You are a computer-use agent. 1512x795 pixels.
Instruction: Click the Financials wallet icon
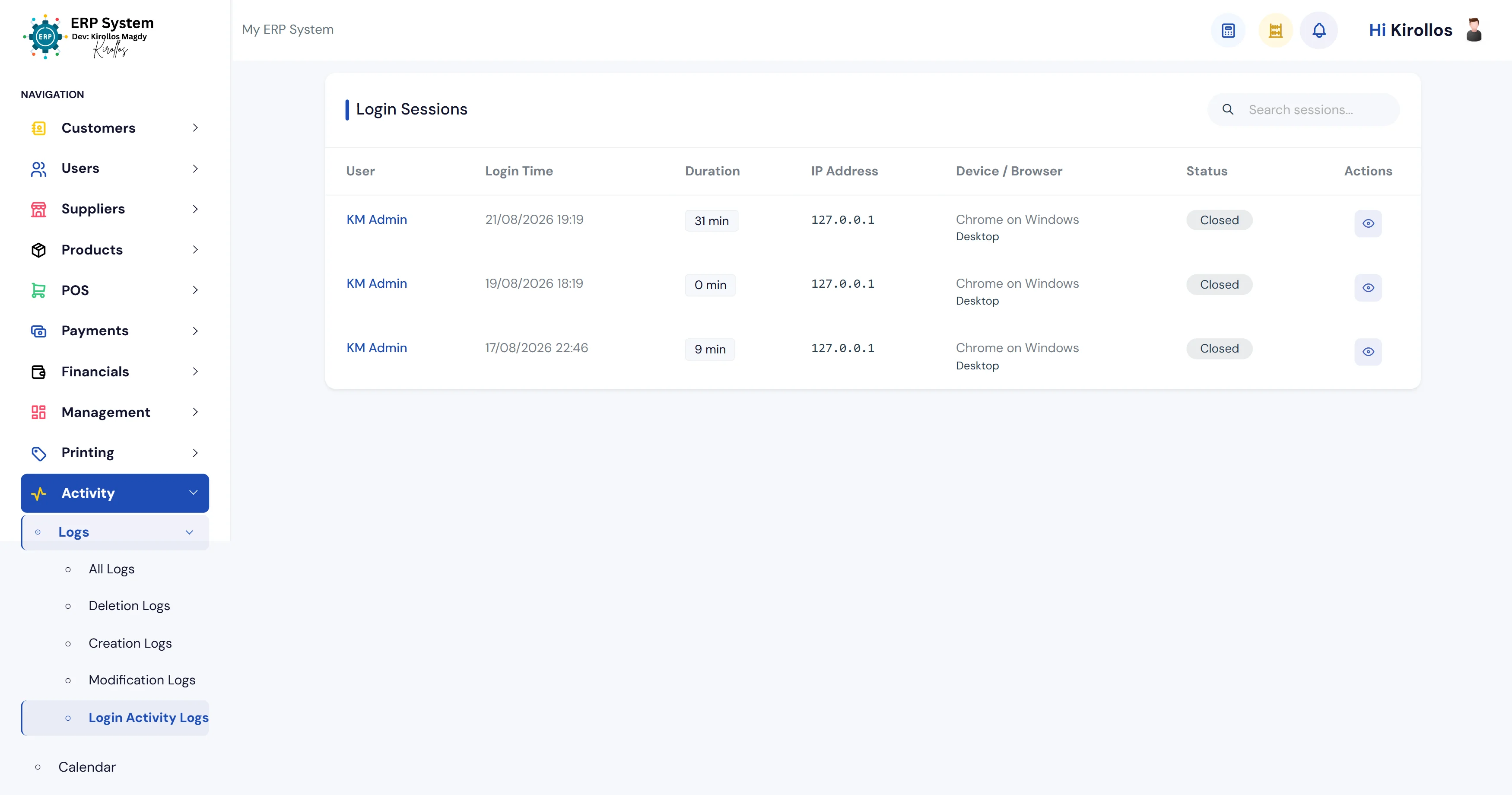click(x=39, y=372)
